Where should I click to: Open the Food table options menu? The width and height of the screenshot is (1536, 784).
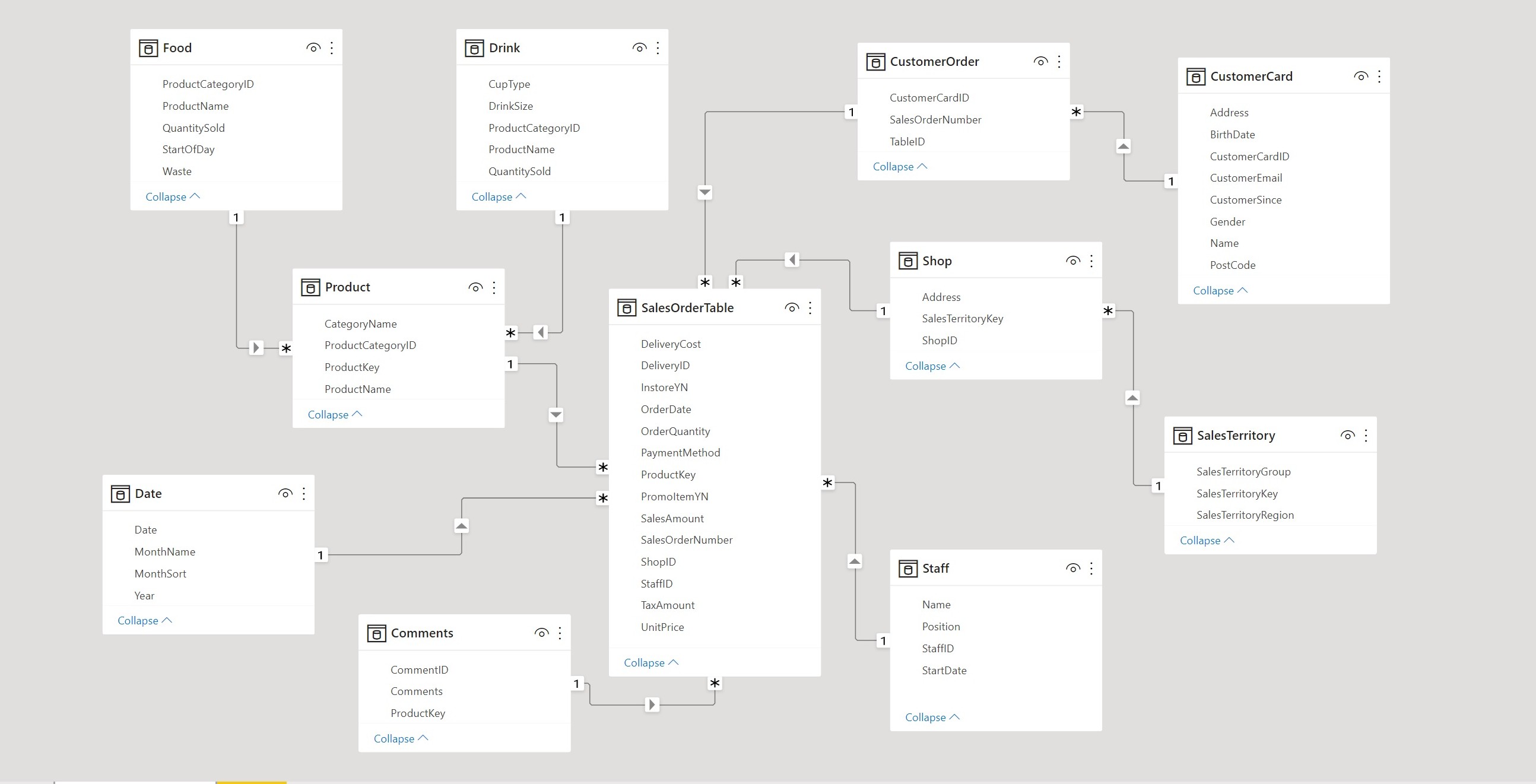pyautogui.click(x=332, y=47)
